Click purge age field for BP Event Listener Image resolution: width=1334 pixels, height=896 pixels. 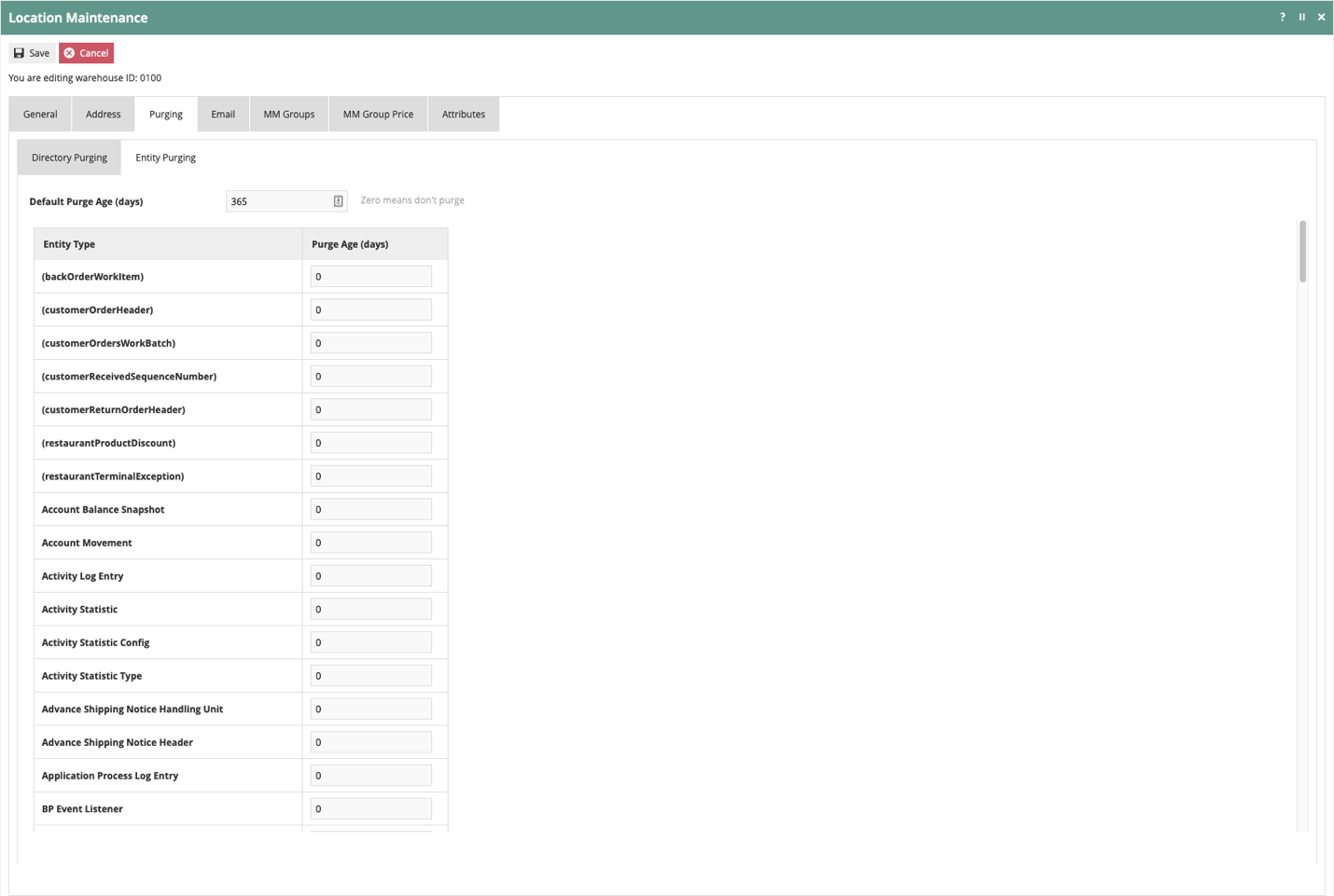[x=371, y=808]
